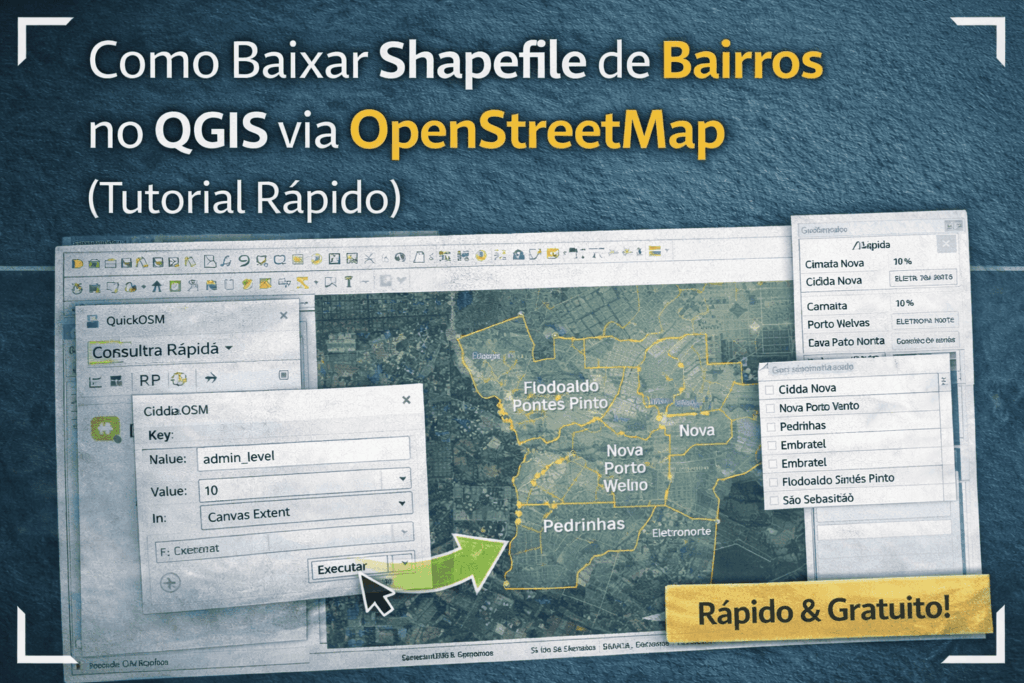Open the arrow next to stacked color bars icon
The image size is (1024, 683).
point(667,251)
